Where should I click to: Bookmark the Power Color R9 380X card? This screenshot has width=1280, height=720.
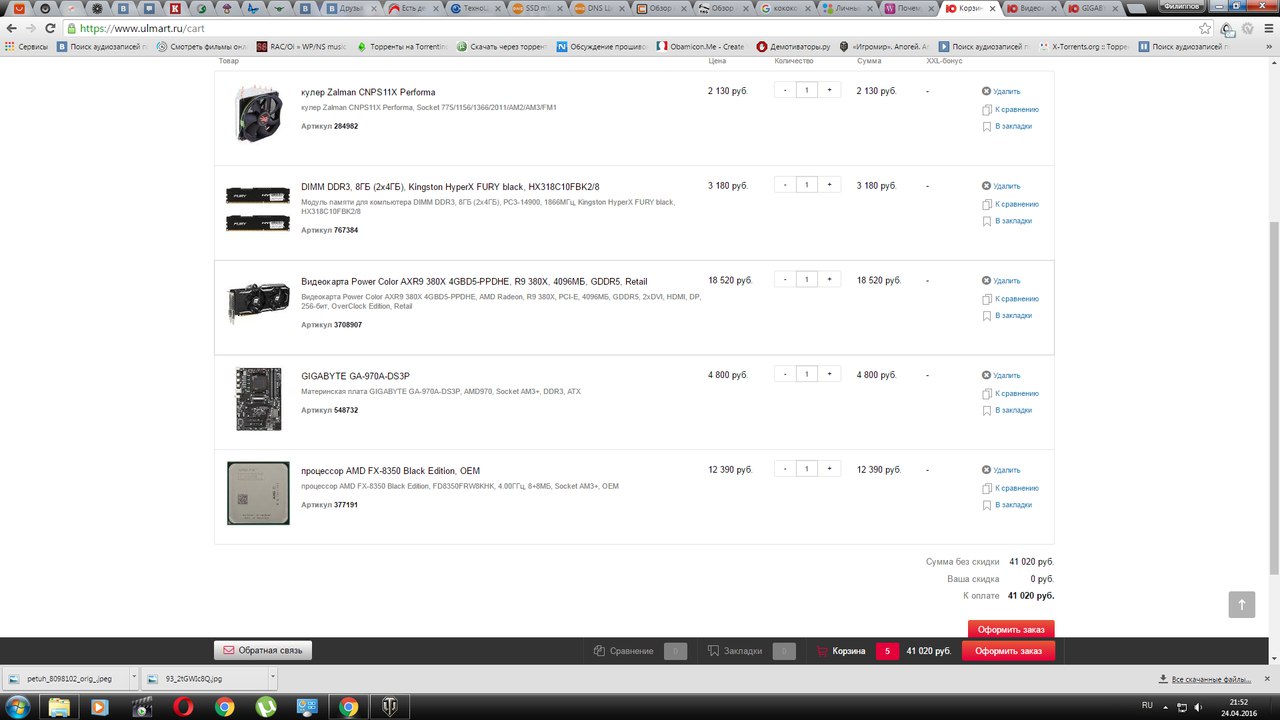pyautogui.click(x=1007, y=316)
